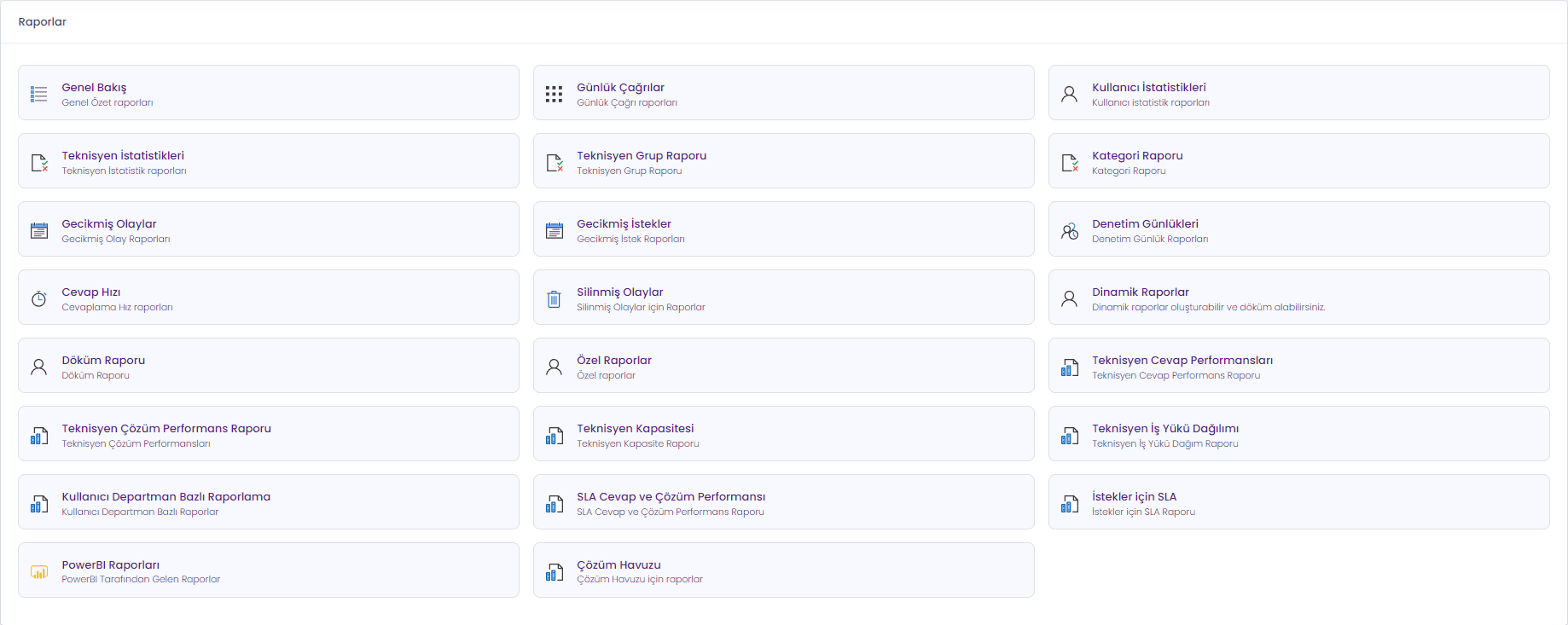This screenshot has width=1568, height=625.
Task: Open the Çözüm Havuzu title
Action: [x=618, y=564]
